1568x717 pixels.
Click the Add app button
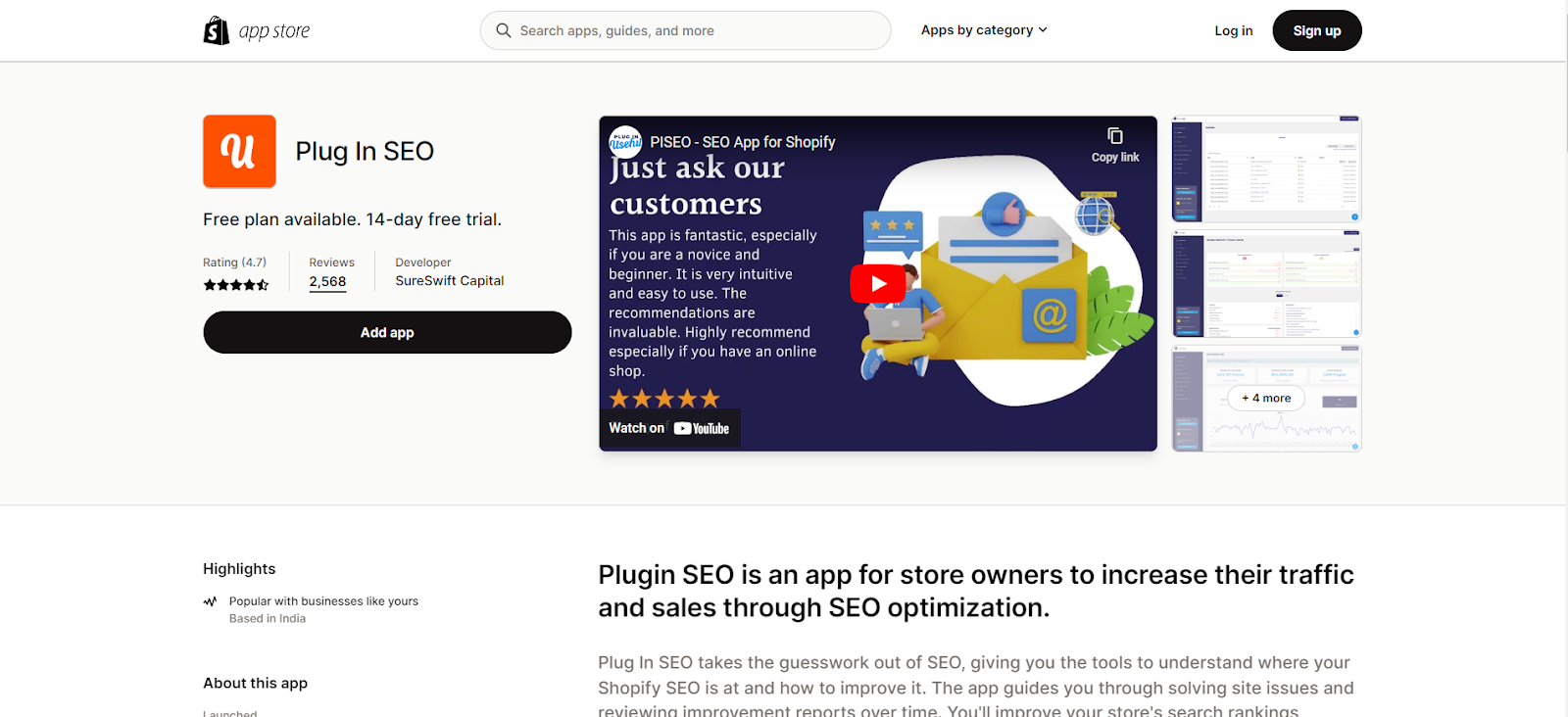click(387, 332)
